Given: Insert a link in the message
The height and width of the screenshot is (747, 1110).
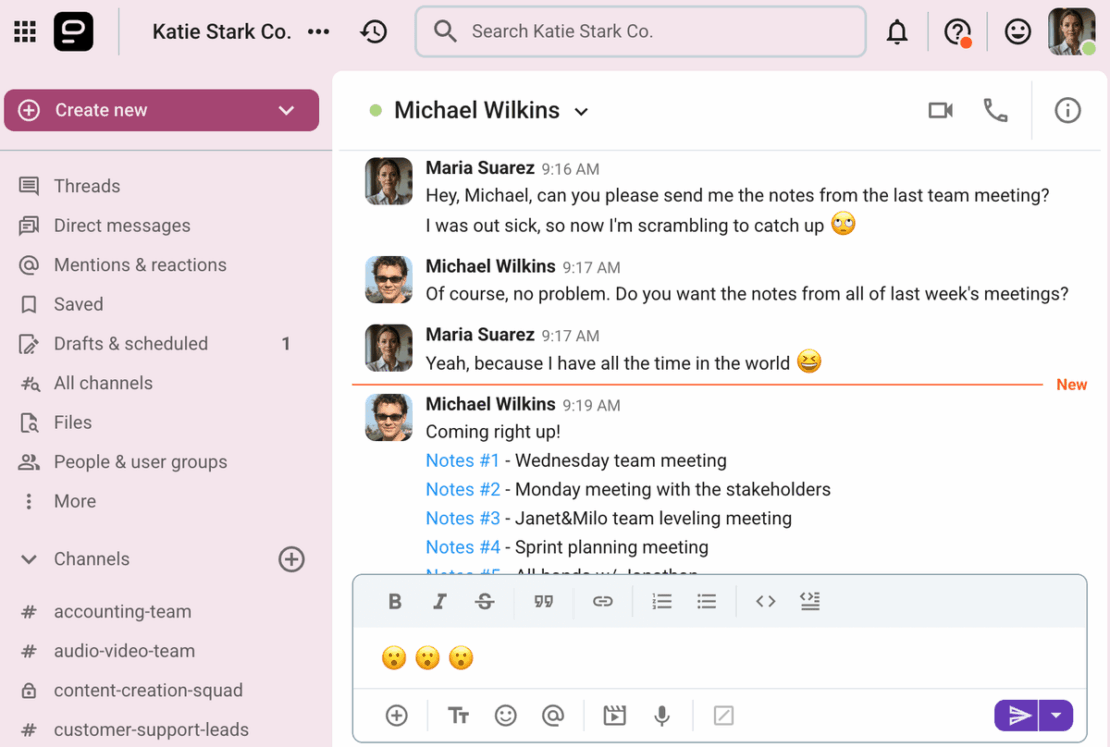Looking at the screenshot, I should pyautogui.click(x=602, y=601).
